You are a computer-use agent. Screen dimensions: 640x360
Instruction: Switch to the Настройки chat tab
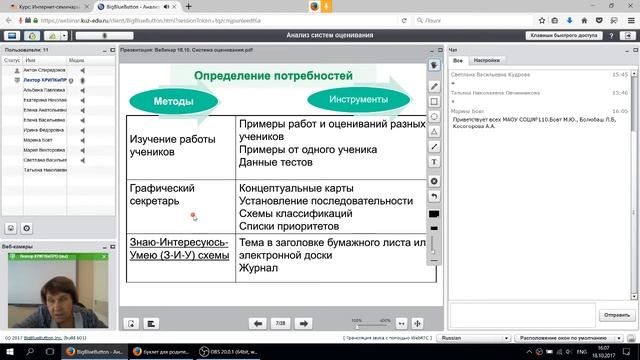pyautogui.click(x=486, y=60)
